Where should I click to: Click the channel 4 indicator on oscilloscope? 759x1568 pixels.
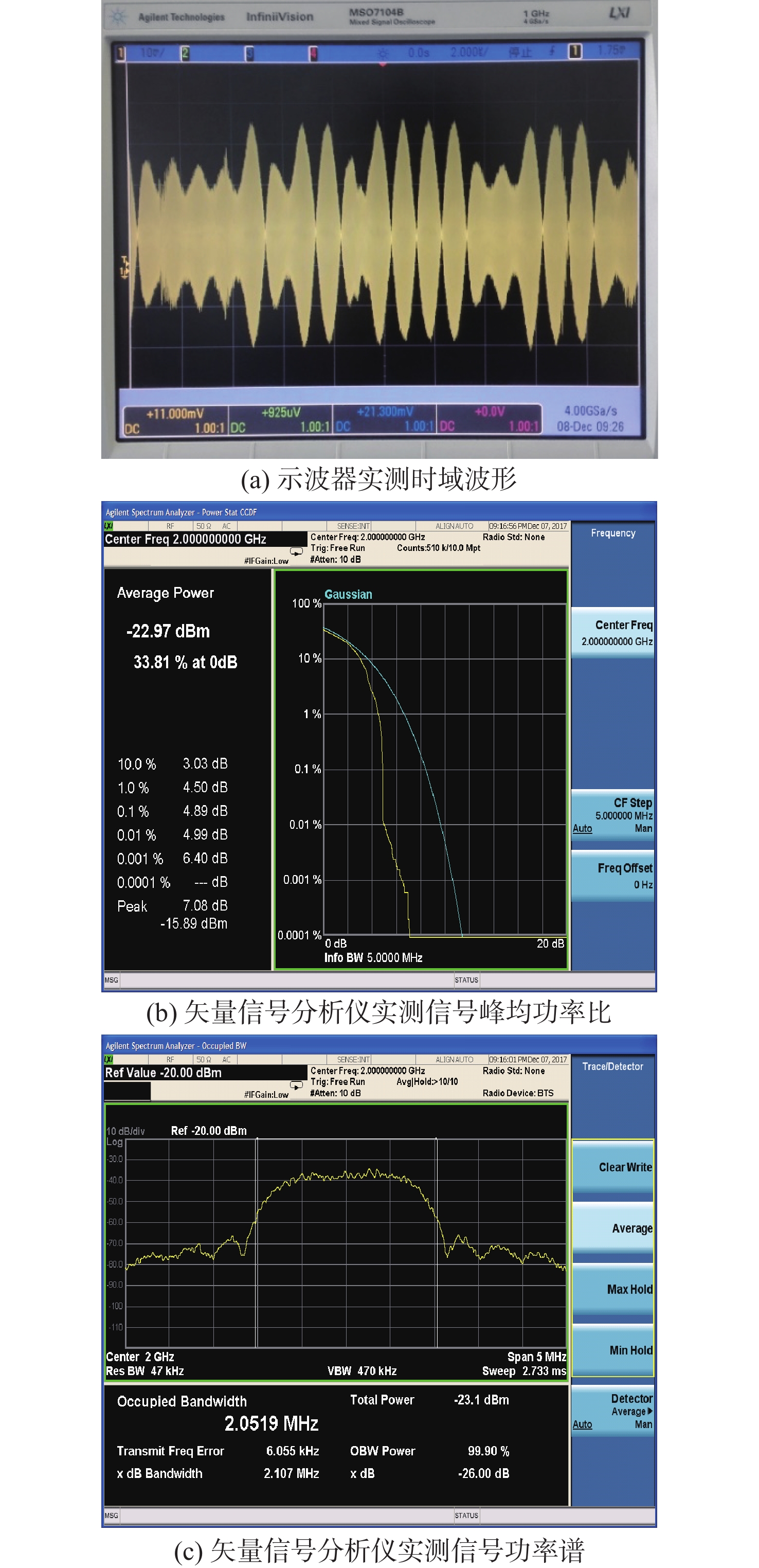click(314, 54)
